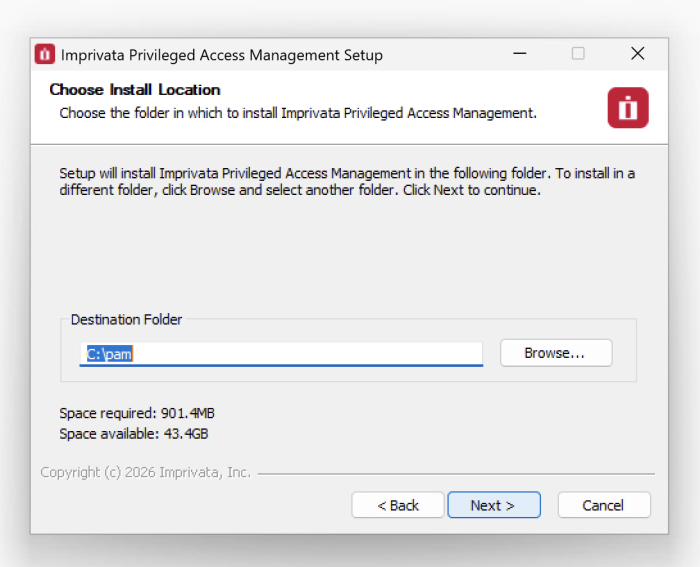Click the Browse... button
Screen dimensions: 700x567
(555, 353)
